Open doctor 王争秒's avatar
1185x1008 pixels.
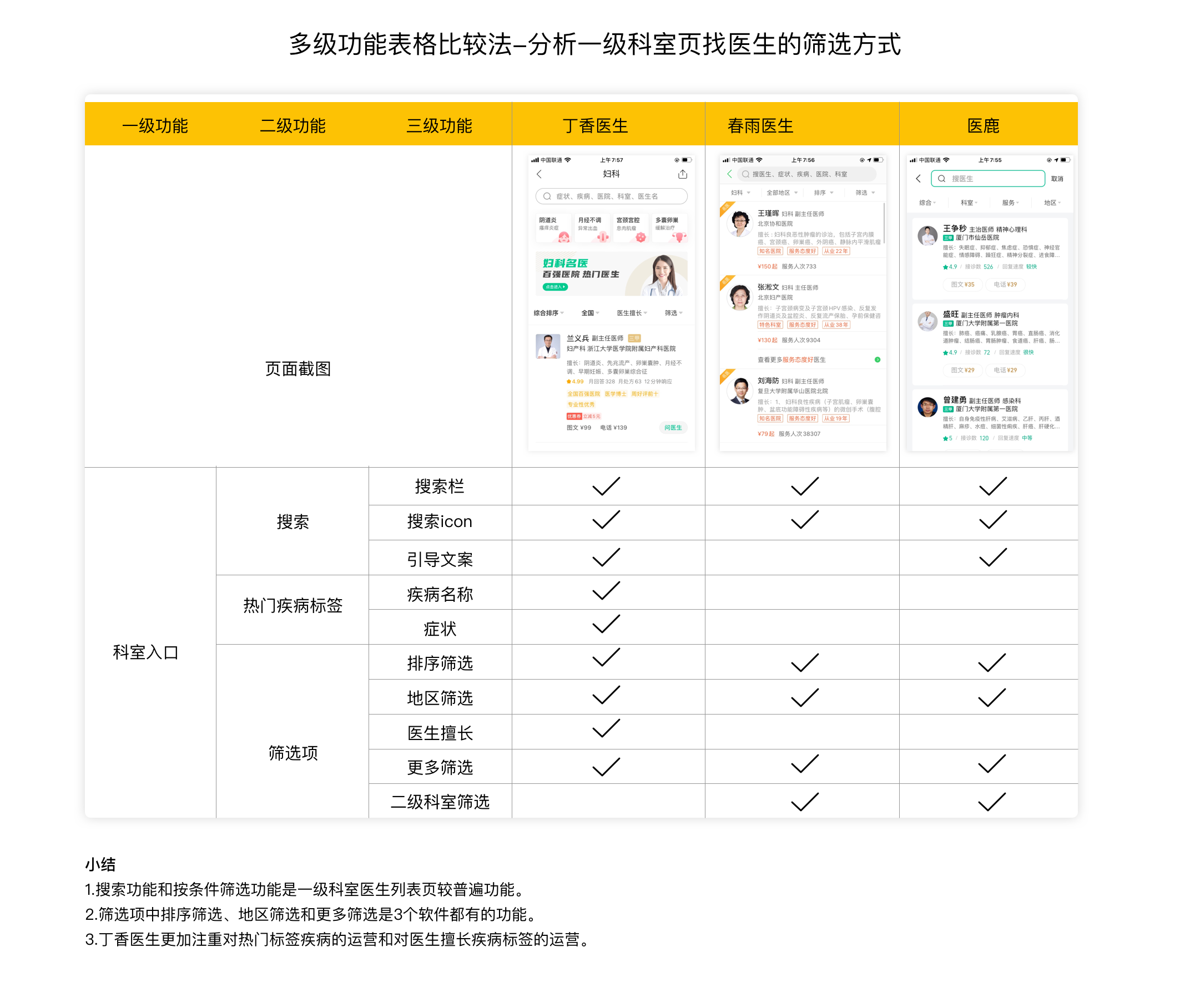926,235
